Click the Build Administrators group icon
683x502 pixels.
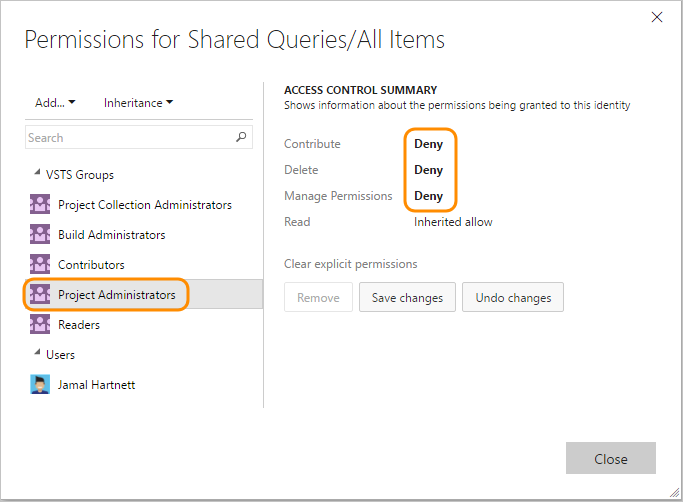pos(40,234)
